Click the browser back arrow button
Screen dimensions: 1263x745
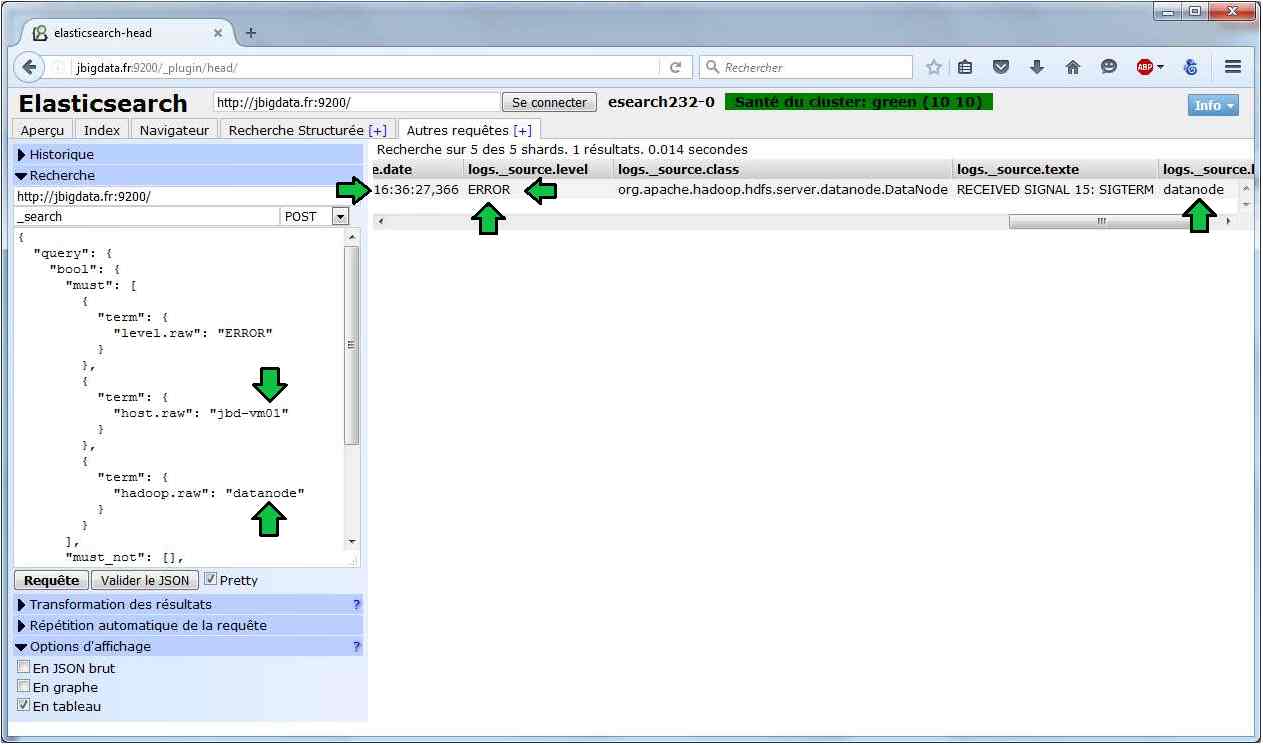point(29,67)
